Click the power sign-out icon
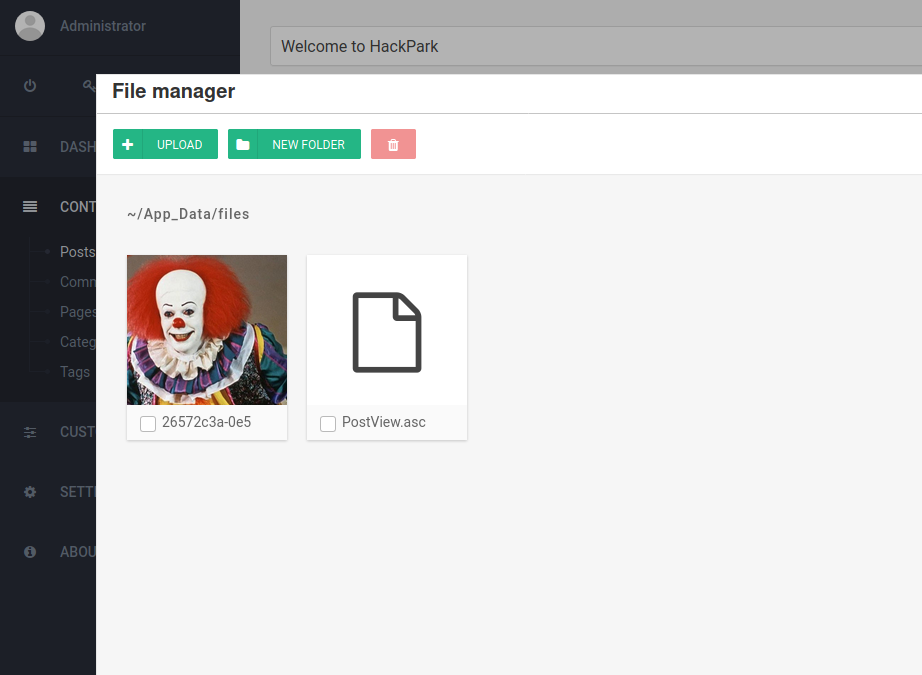The image size is (922, 675). [30, 86]
